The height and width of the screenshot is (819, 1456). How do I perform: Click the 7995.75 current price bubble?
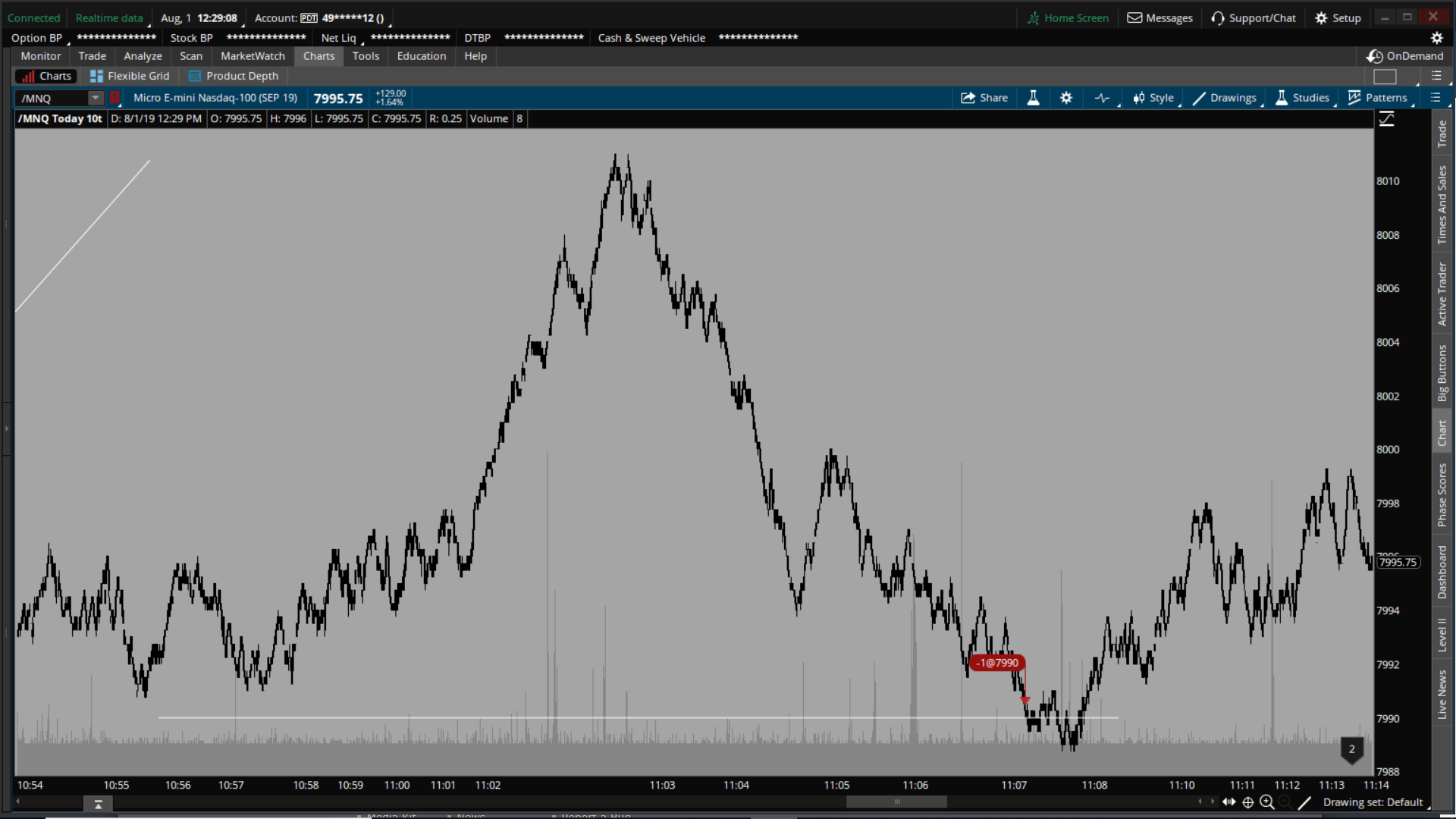pyautogui.click(x=1398, y=562)
